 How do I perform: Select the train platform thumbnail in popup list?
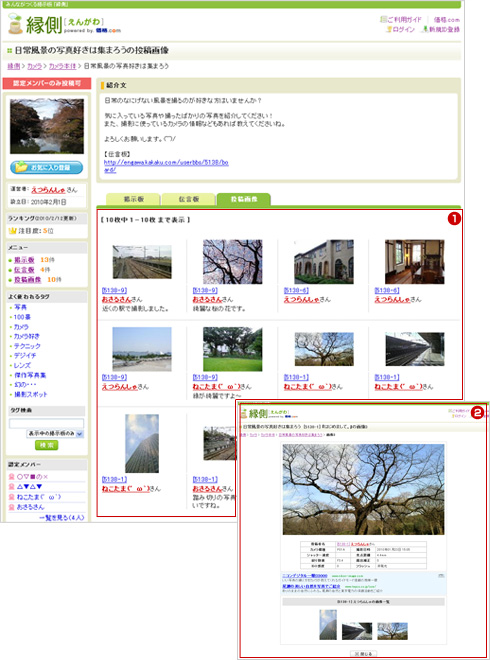pyautogui.click(x=357, y=631)
